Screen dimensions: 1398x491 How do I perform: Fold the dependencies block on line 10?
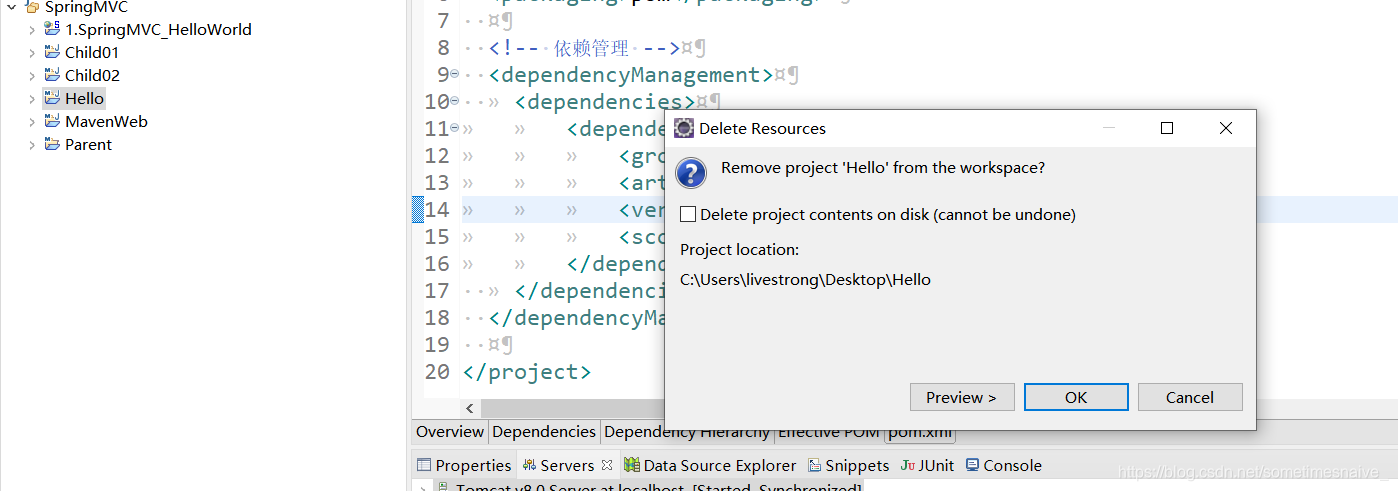click(x=455, y=101)
